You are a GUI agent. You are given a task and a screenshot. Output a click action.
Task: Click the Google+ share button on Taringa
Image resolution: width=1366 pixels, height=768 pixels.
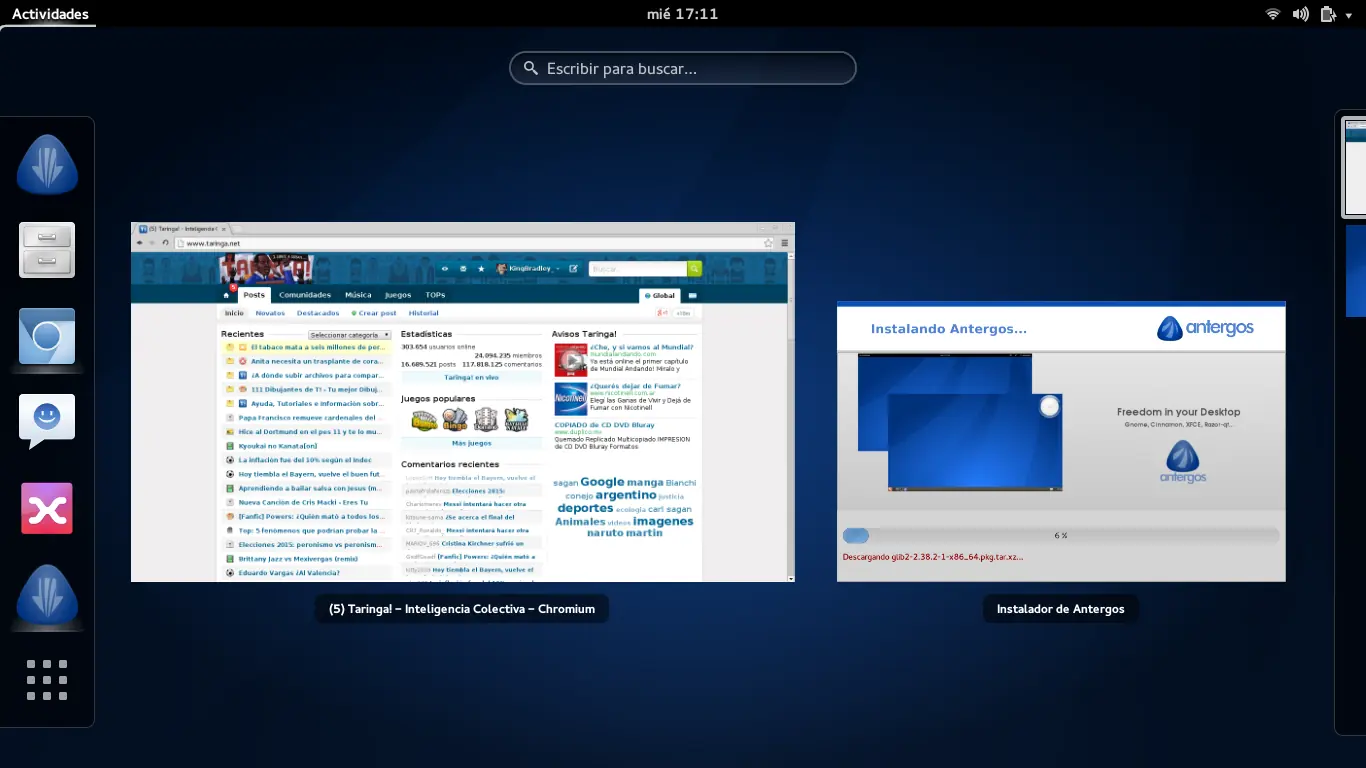coord(662,313)
